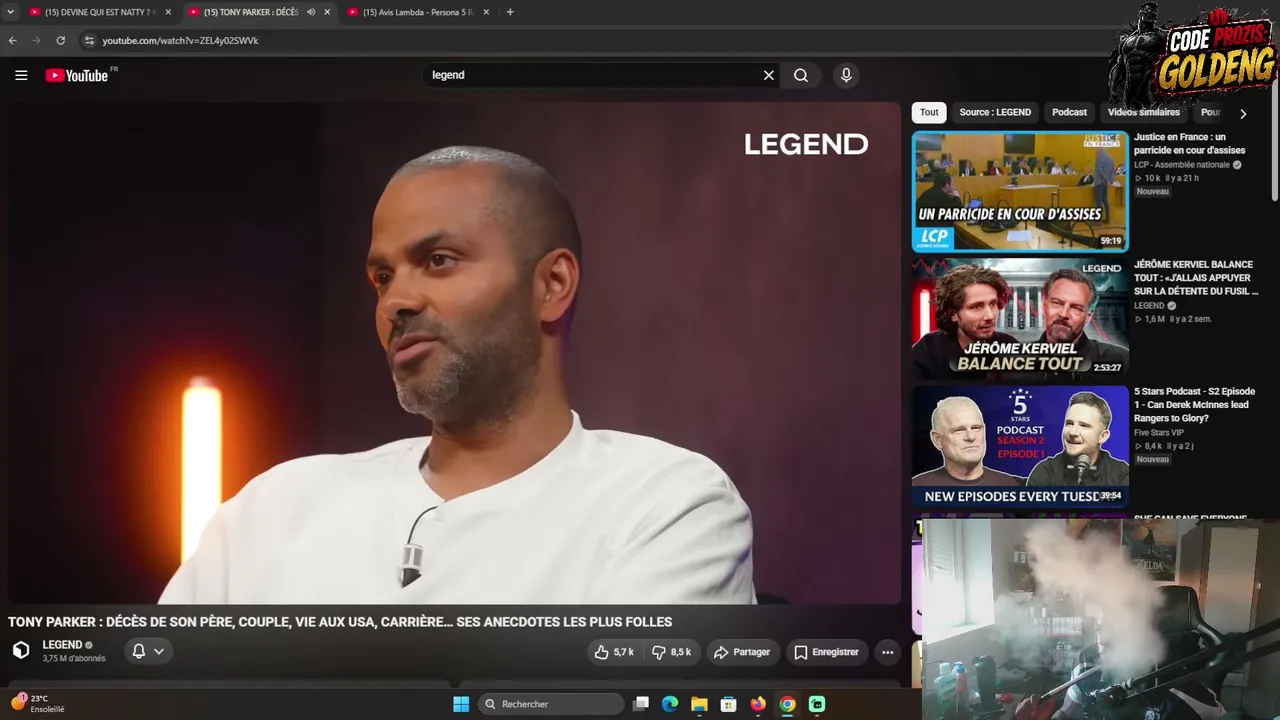This screenshot has width=1280, height=720.
Task: Start voice search with the microphone icon
Action: (846, 75)
